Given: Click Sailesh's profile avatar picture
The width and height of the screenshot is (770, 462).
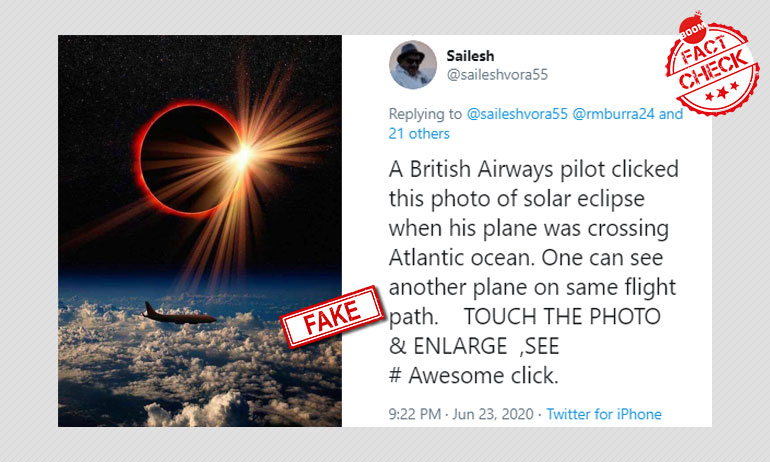Looking at the screenshot, I should (412, 66).
